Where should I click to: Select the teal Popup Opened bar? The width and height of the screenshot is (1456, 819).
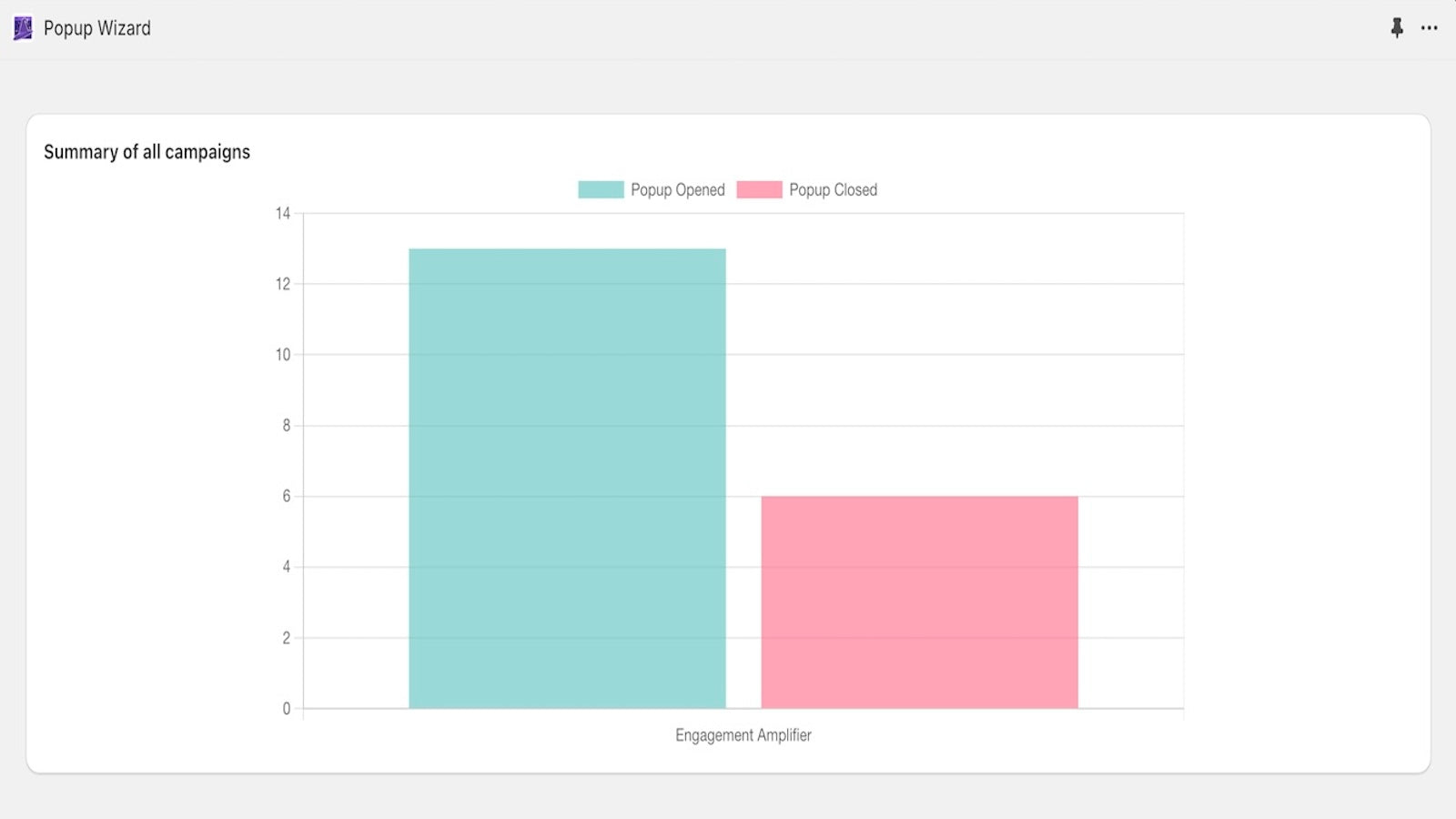point(567,478)
